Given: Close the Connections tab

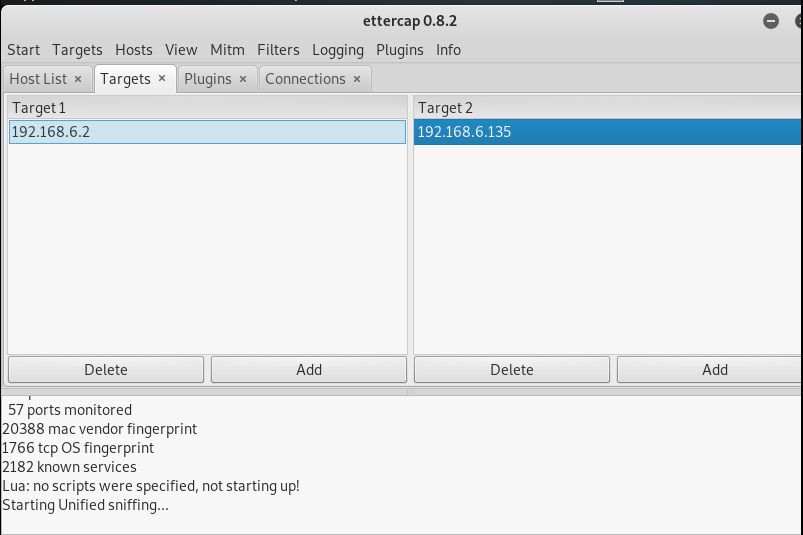Looking at the screenshot, I should (357, 79).
